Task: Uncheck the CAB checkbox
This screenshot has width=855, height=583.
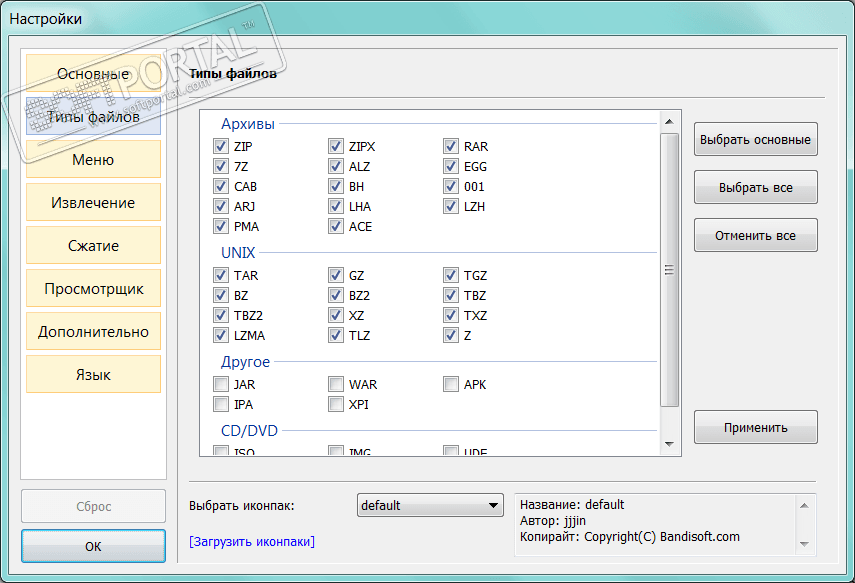Action: click(x=221, y=187)
